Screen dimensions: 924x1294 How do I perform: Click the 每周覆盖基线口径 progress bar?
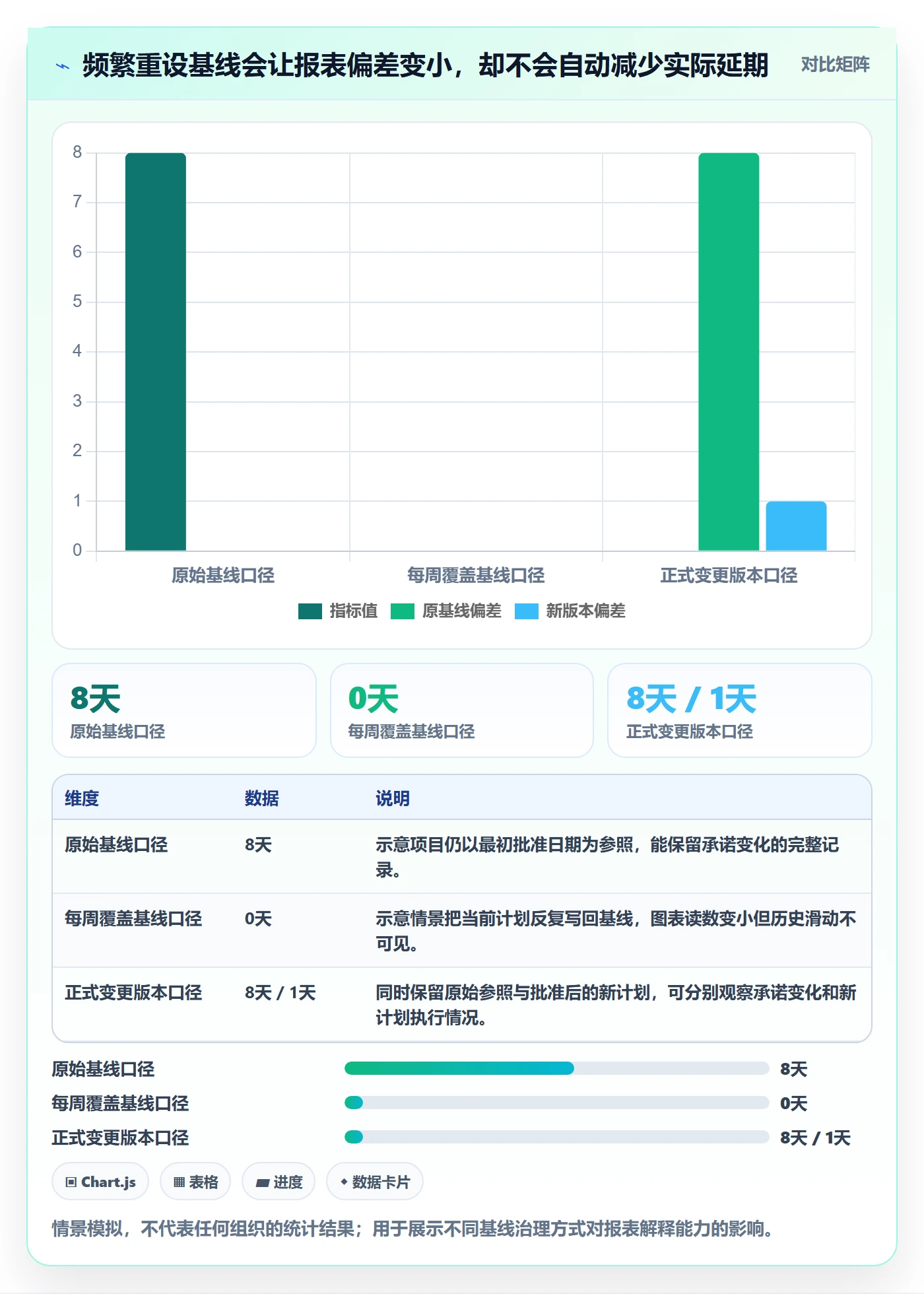tap(556, 1103)
